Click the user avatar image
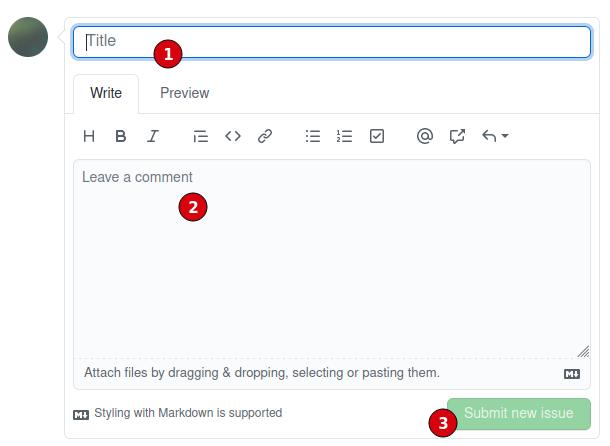Viewport: 610px width, 446px height. tap(28, 37)
